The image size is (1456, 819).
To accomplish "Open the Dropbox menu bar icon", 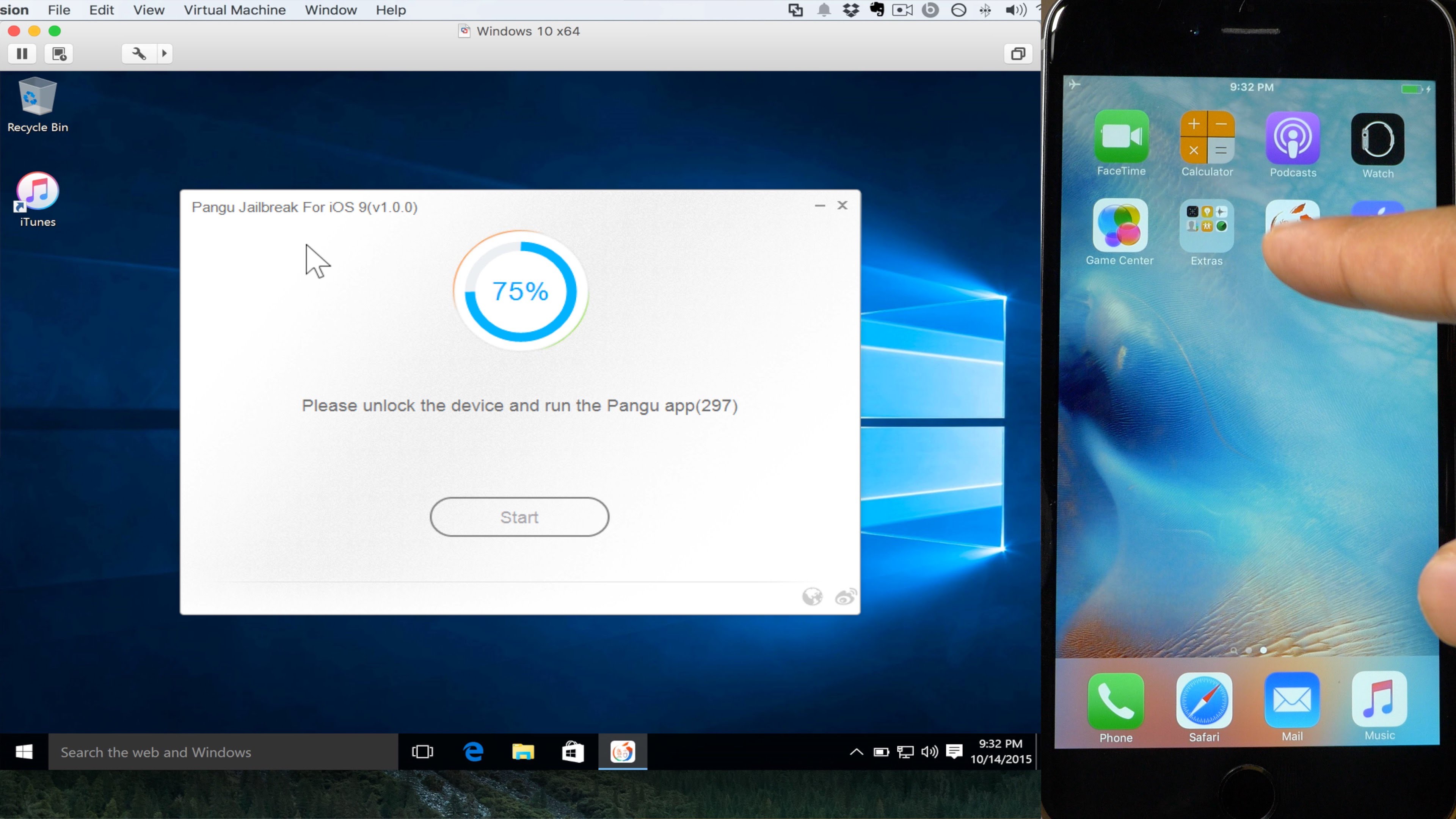I will click(851, 10).
